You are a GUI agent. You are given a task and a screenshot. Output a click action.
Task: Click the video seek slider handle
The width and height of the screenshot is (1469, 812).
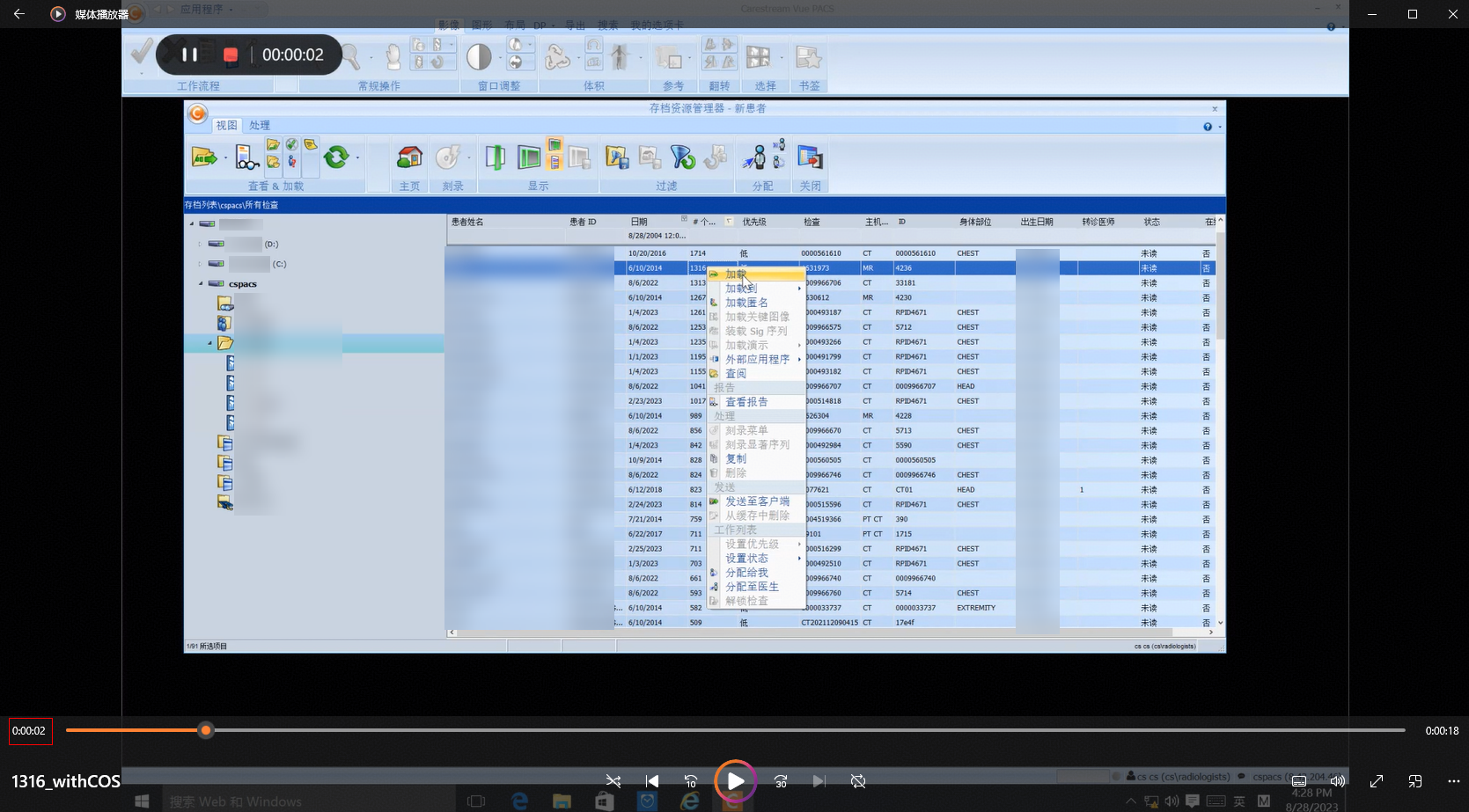click(x=206, y=730)
